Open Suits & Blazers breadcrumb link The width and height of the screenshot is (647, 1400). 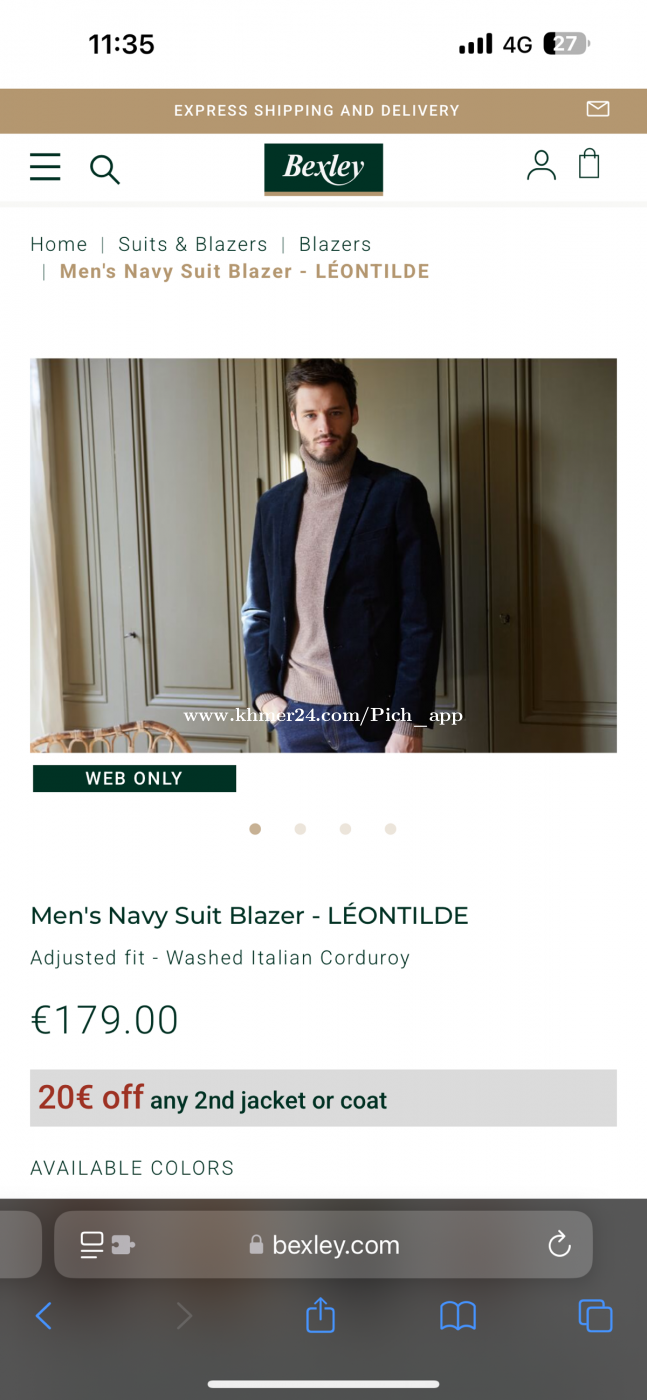(193, 244)
